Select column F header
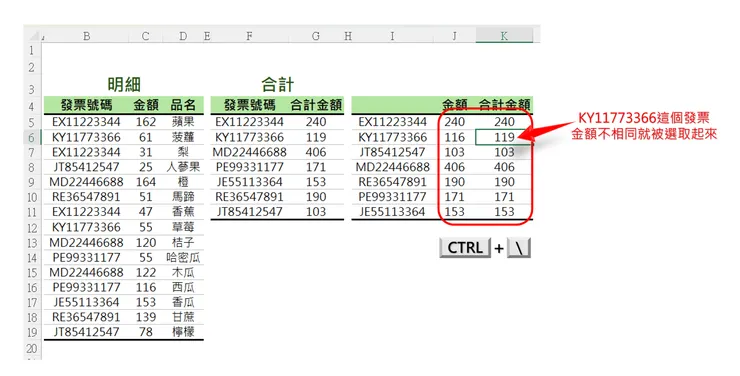This screenshot has width=740, height=376. pyautogui.click(x=249, y=36)
